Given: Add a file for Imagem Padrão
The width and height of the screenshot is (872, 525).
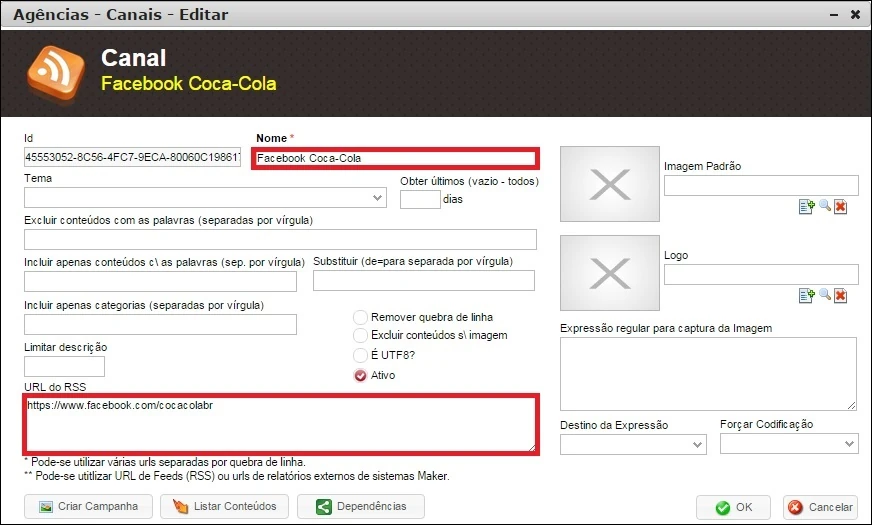Looking at the screenshot, I should pyautogui.click(x=806, y=206).
